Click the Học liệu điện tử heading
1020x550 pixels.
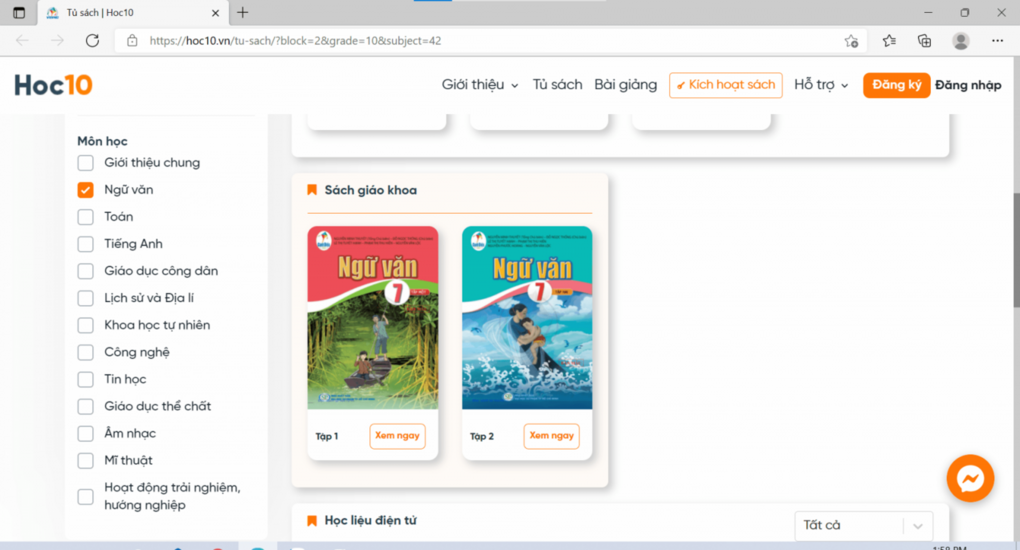coord(371,521)
